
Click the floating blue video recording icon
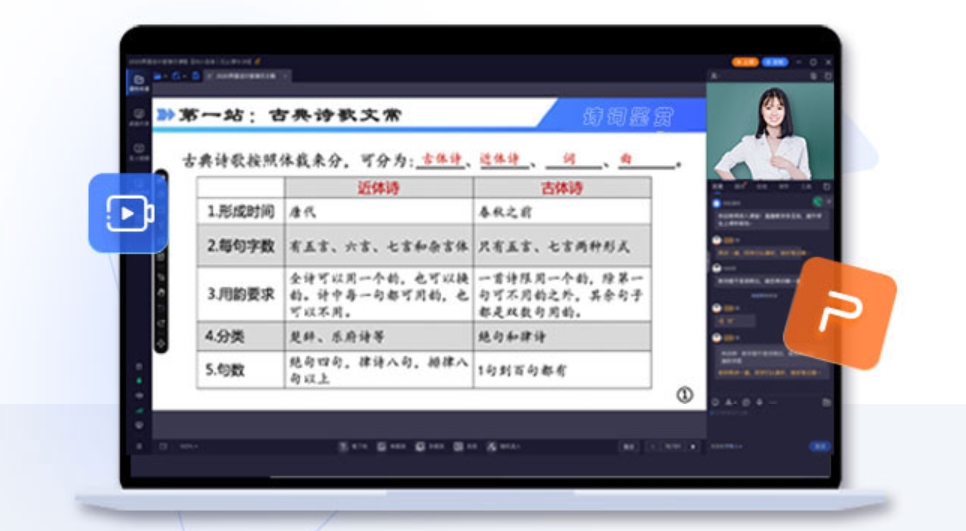coord(128,213)
